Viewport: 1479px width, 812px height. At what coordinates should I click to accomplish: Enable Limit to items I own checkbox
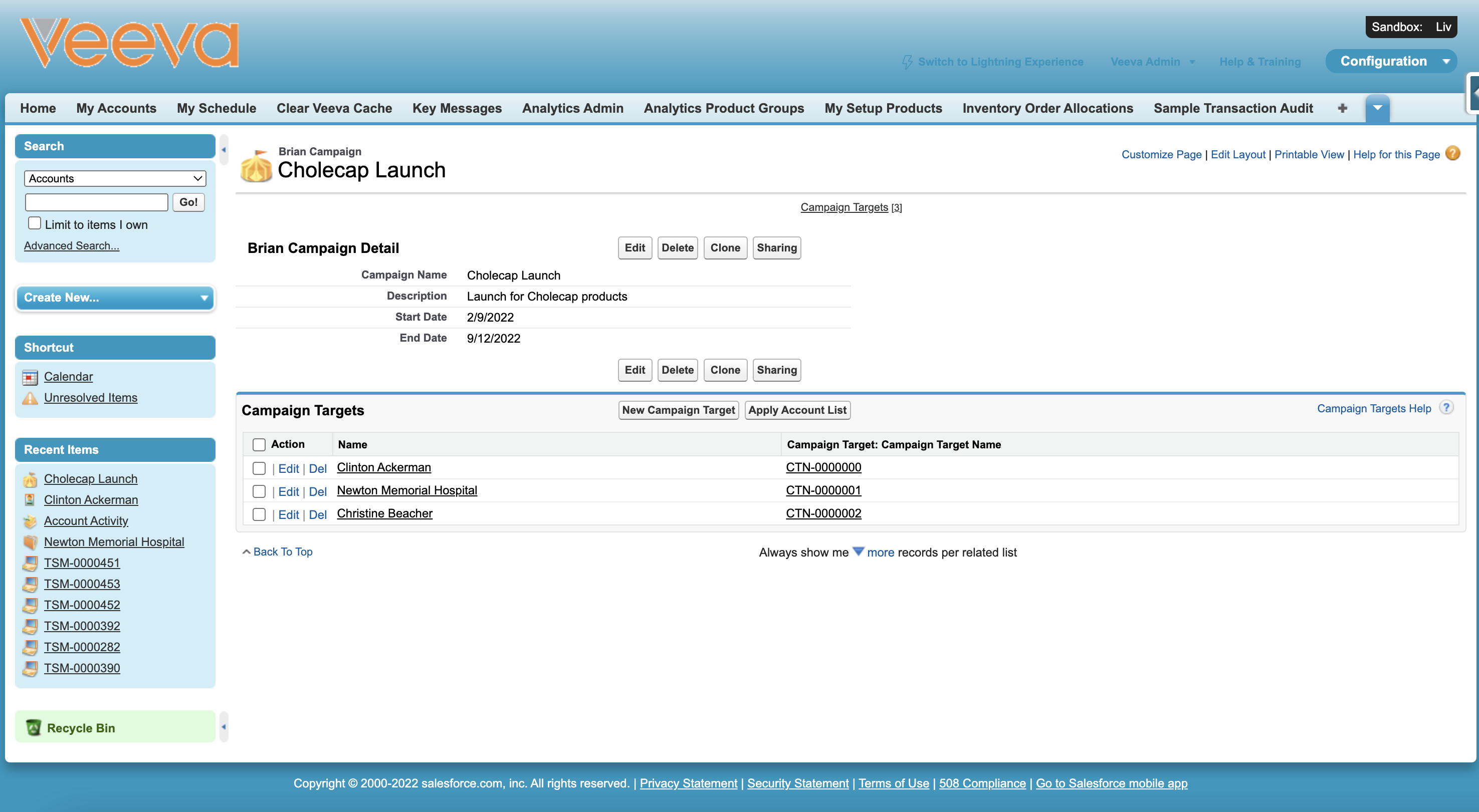[x=35, y=223]
